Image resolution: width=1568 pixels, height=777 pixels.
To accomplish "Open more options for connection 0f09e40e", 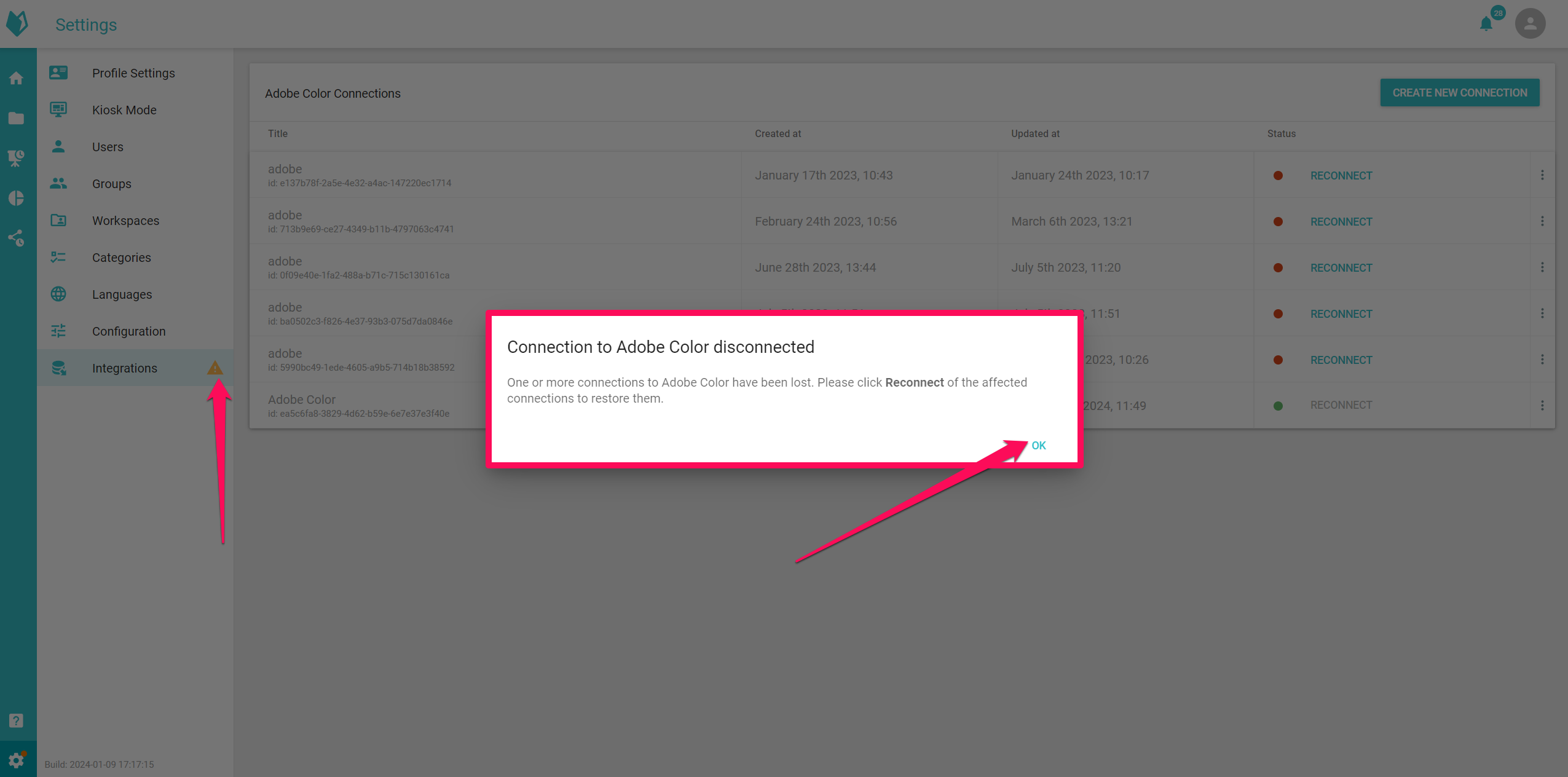I will click(x=1542, y=267).
